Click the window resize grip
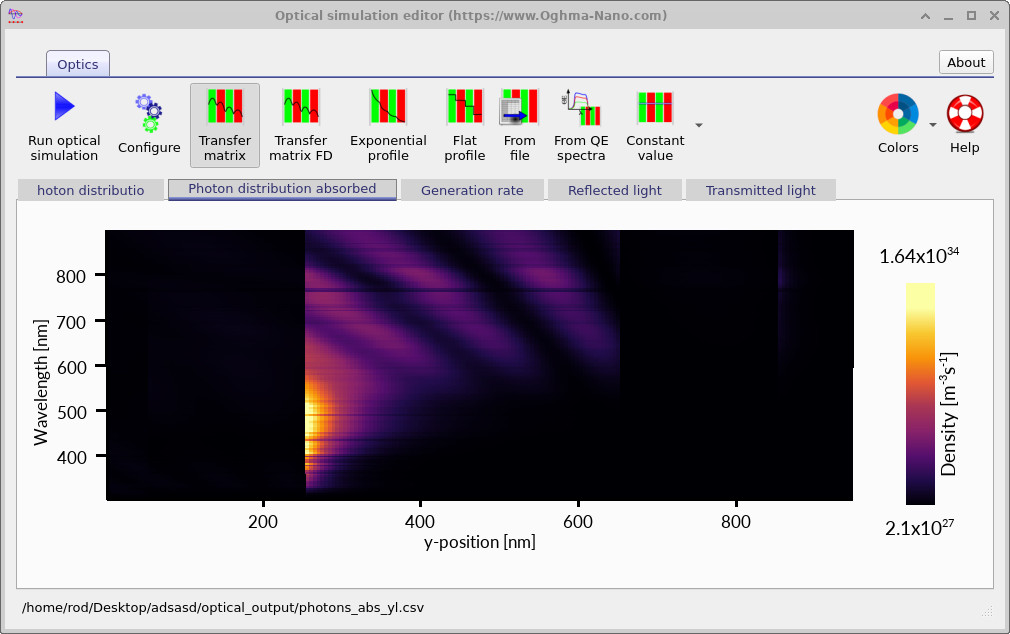 pos(987,611)
